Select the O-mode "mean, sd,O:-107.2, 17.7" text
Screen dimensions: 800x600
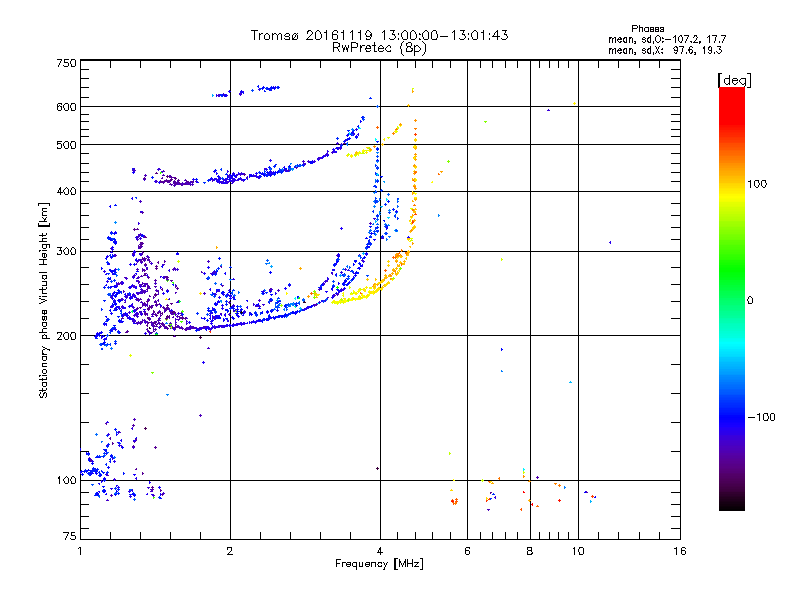pyautogui.click(x=667, y=39)
